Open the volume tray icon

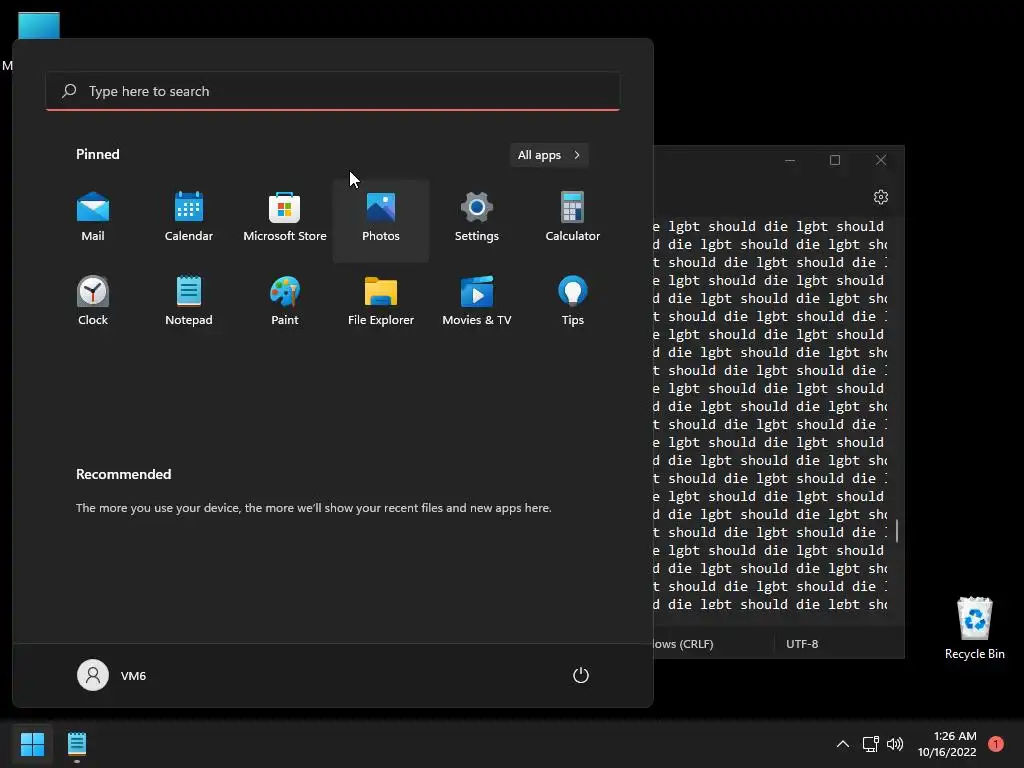tap(895, 744)
